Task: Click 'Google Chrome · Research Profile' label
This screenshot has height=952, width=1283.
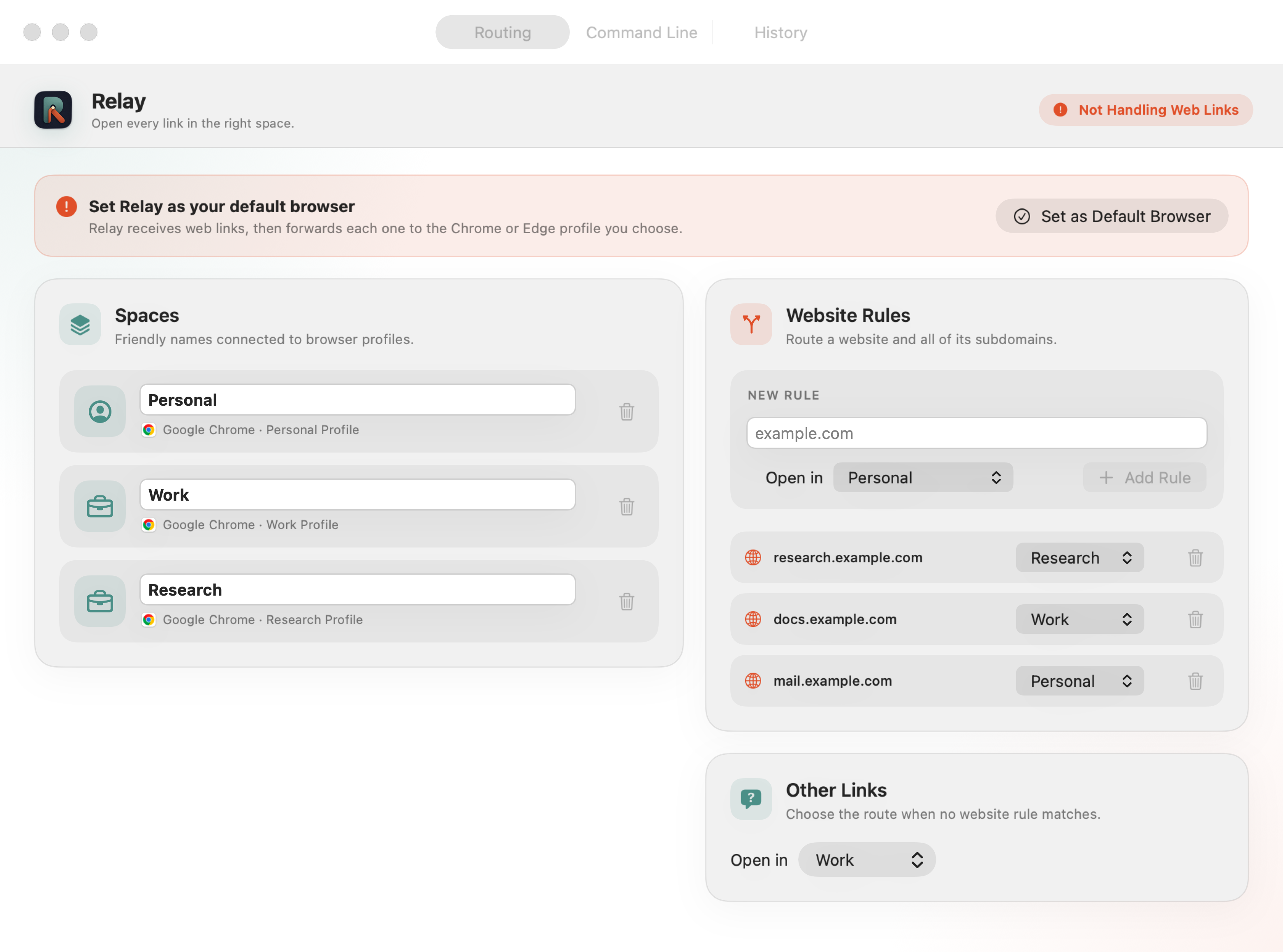Action: pos(262,620)
